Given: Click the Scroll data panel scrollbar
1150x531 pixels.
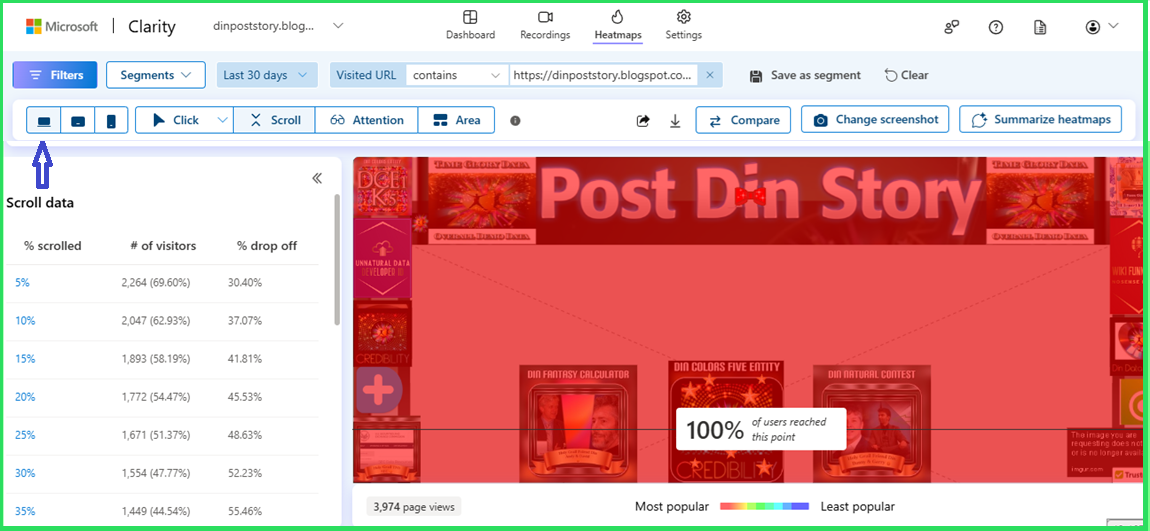Looking at the screenshot, I should tap(337, 260).
